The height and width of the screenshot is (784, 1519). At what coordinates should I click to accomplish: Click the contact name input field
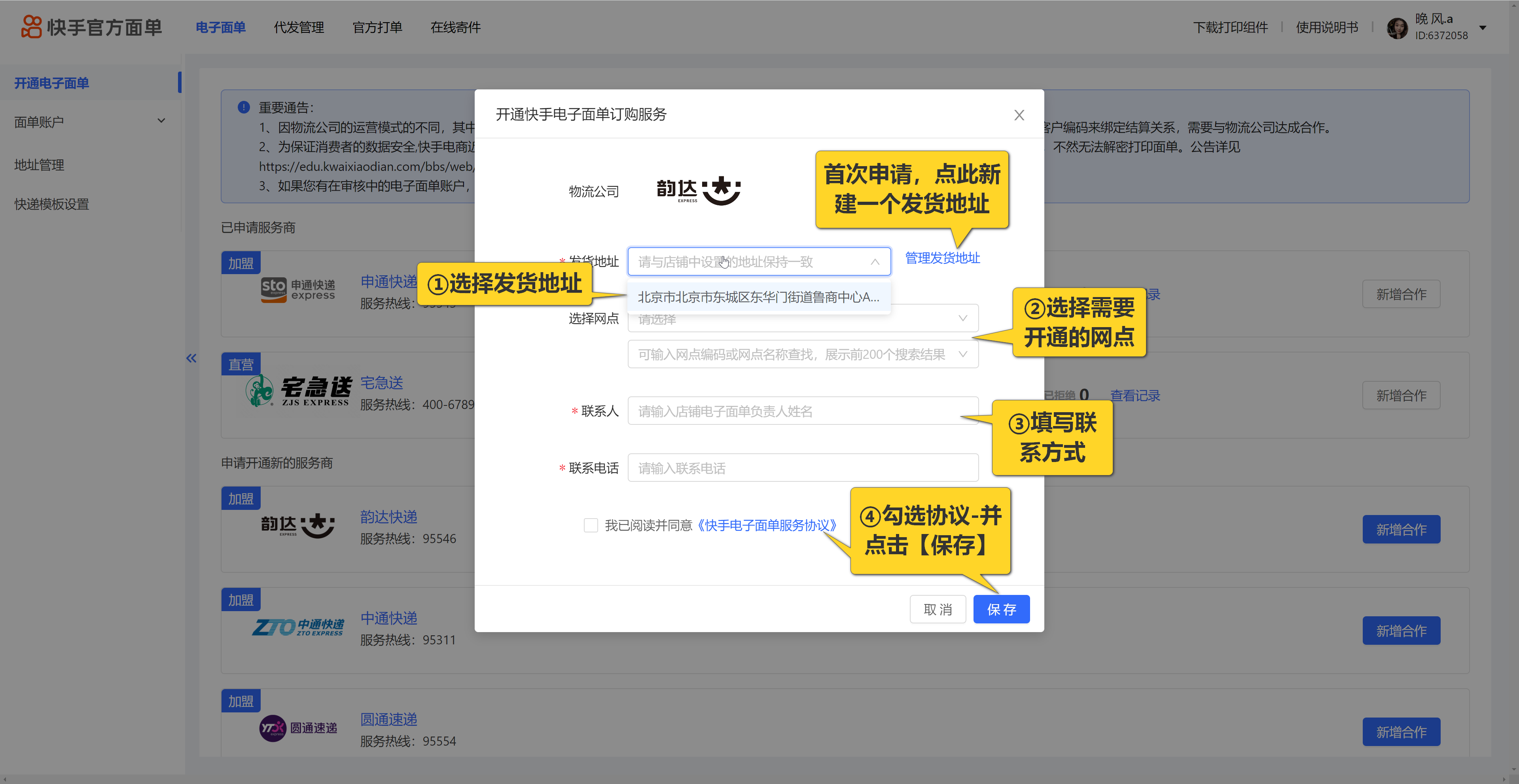point(803,411)
